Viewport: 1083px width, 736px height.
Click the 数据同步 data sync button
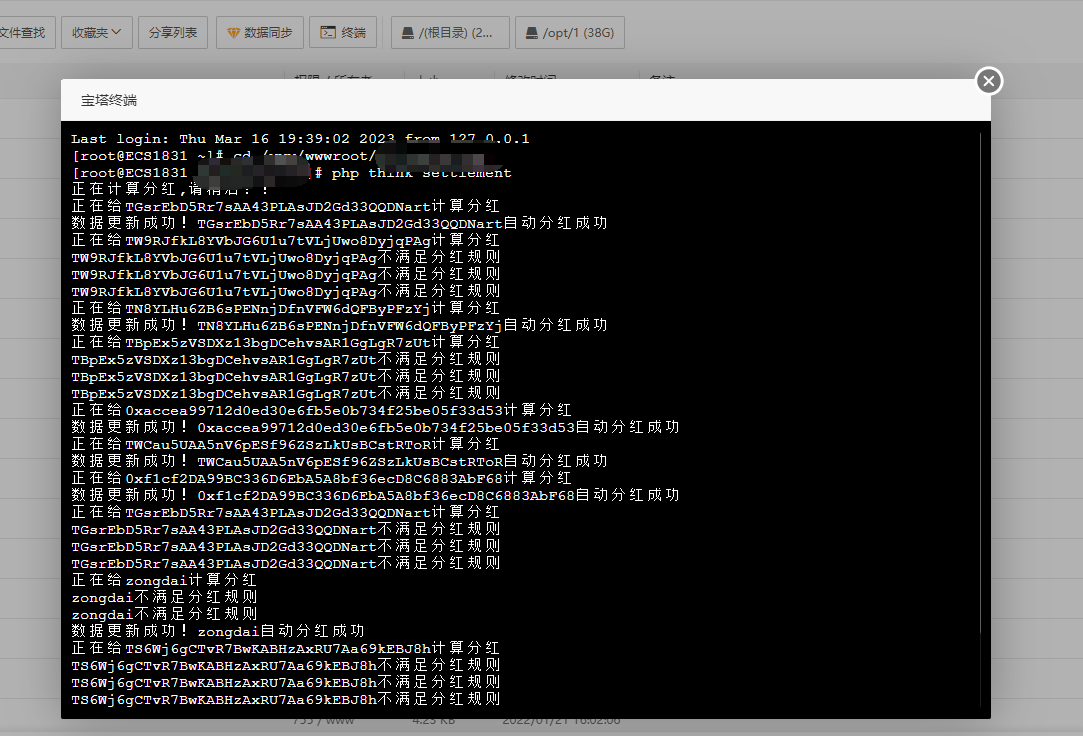tap(260, 32)
